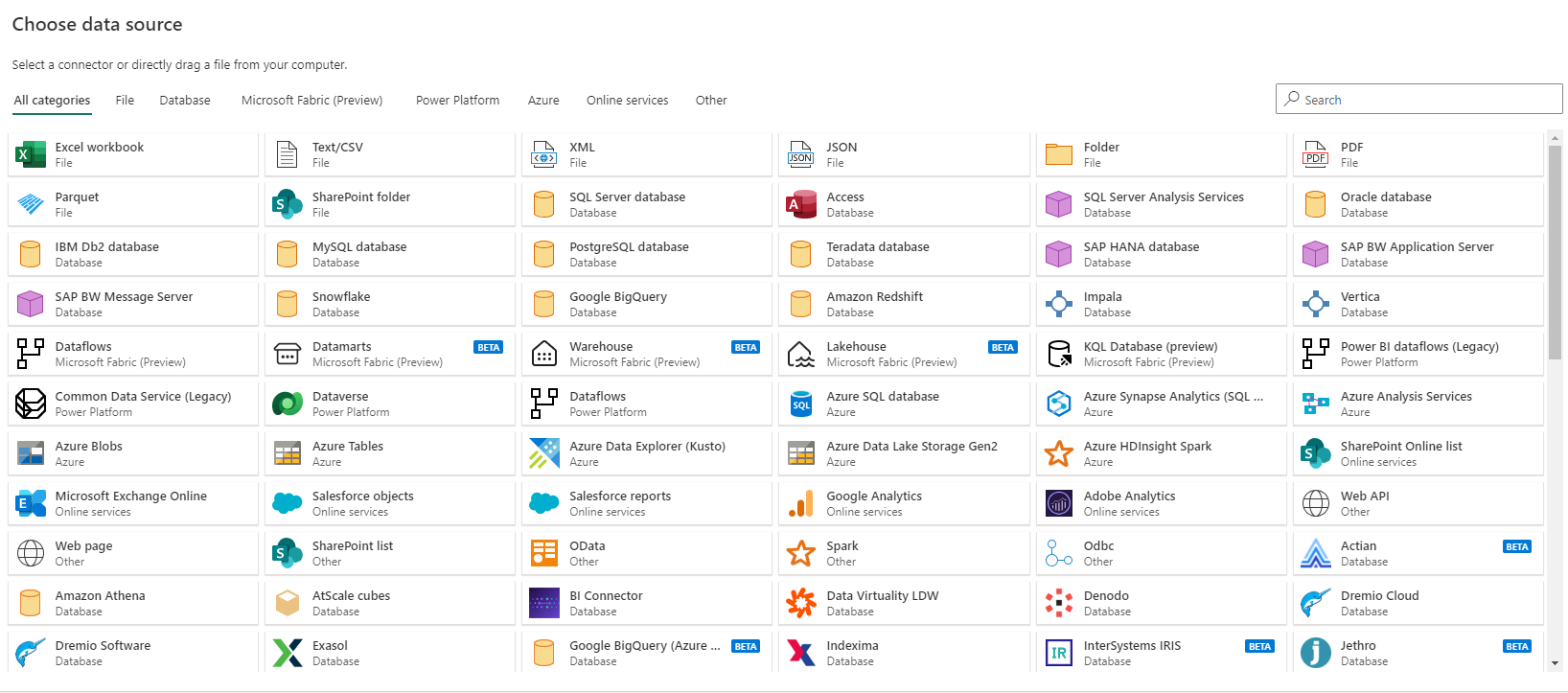Select the OData connector icon

(543, 553)
